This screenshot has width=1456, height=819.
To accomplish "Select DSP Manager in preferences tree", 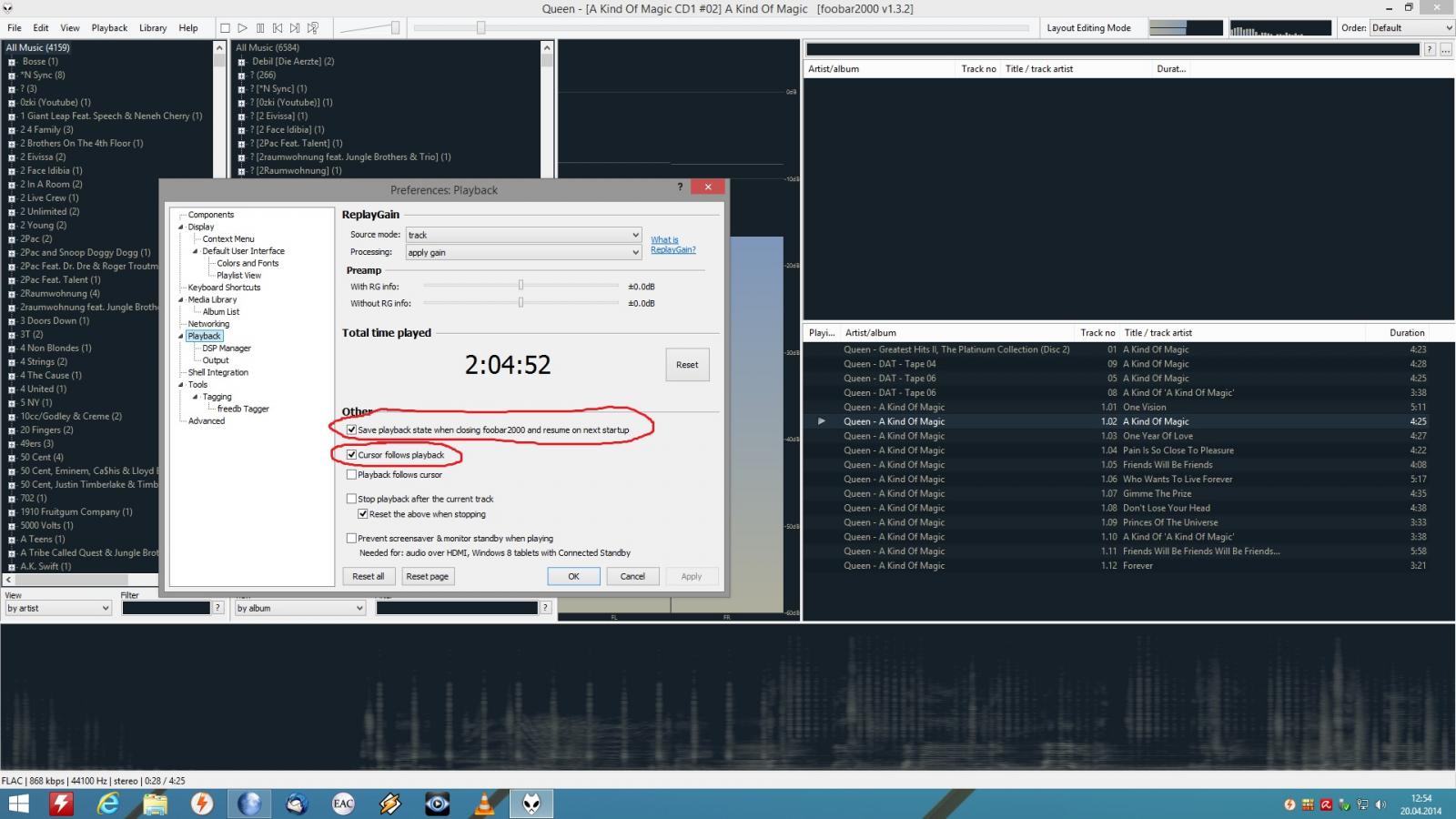I will 227,349.
